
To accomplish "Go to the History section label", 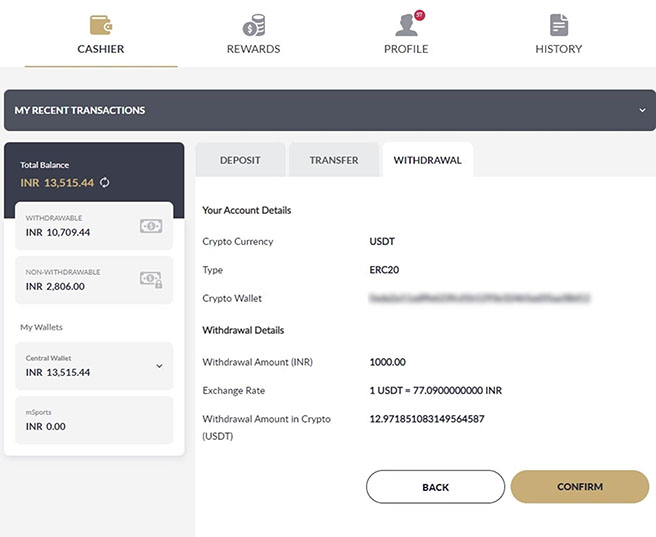I will click(x=558, y=49).
